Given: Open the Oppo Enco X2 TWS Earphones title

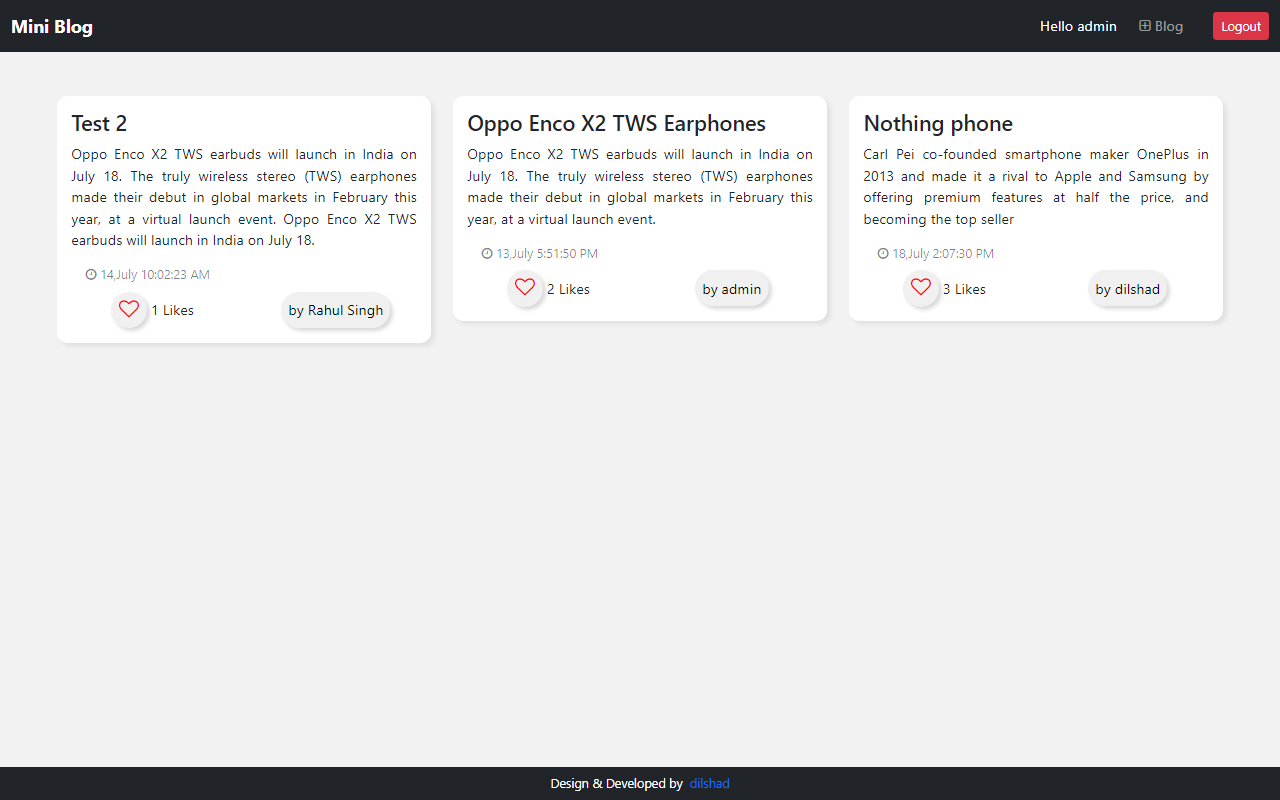Looking at the screenshot, I should 616,123.
